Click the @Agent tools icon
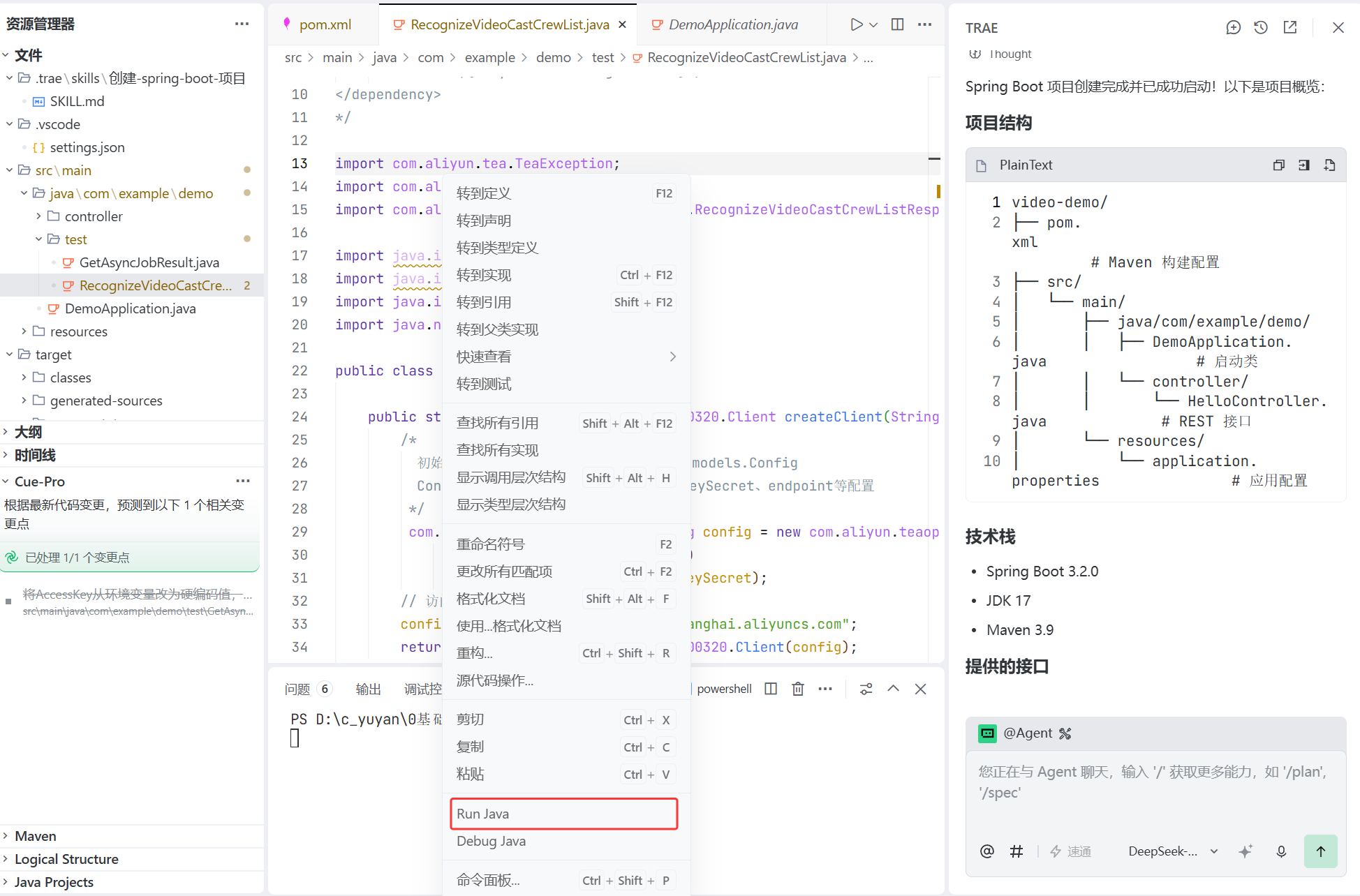Viewport: 1360px width, 896px height. pos(1065,733)
